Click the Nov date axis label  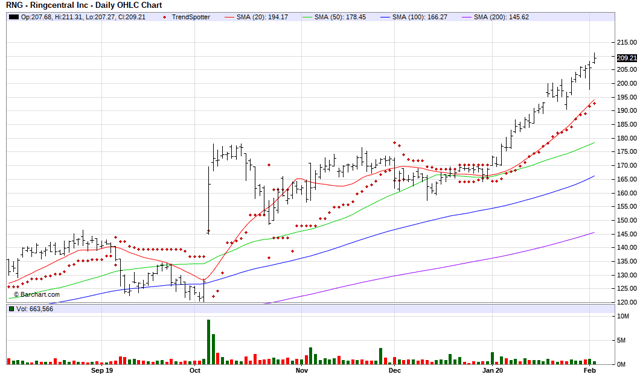pyautogui.click(x=302, y=371)
